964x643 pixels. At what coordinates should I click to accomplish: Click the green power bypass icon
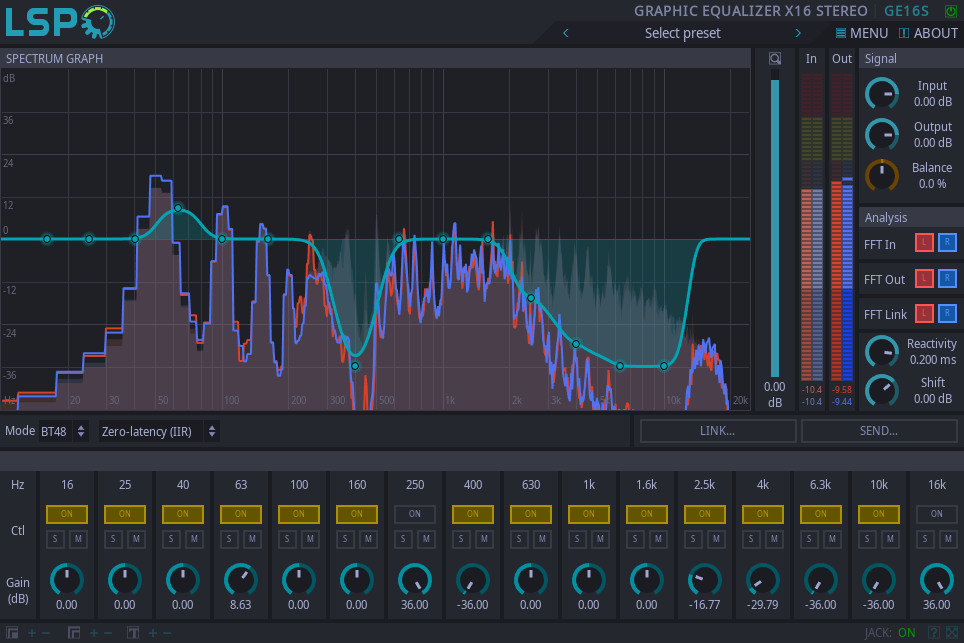tap(950, 11)
